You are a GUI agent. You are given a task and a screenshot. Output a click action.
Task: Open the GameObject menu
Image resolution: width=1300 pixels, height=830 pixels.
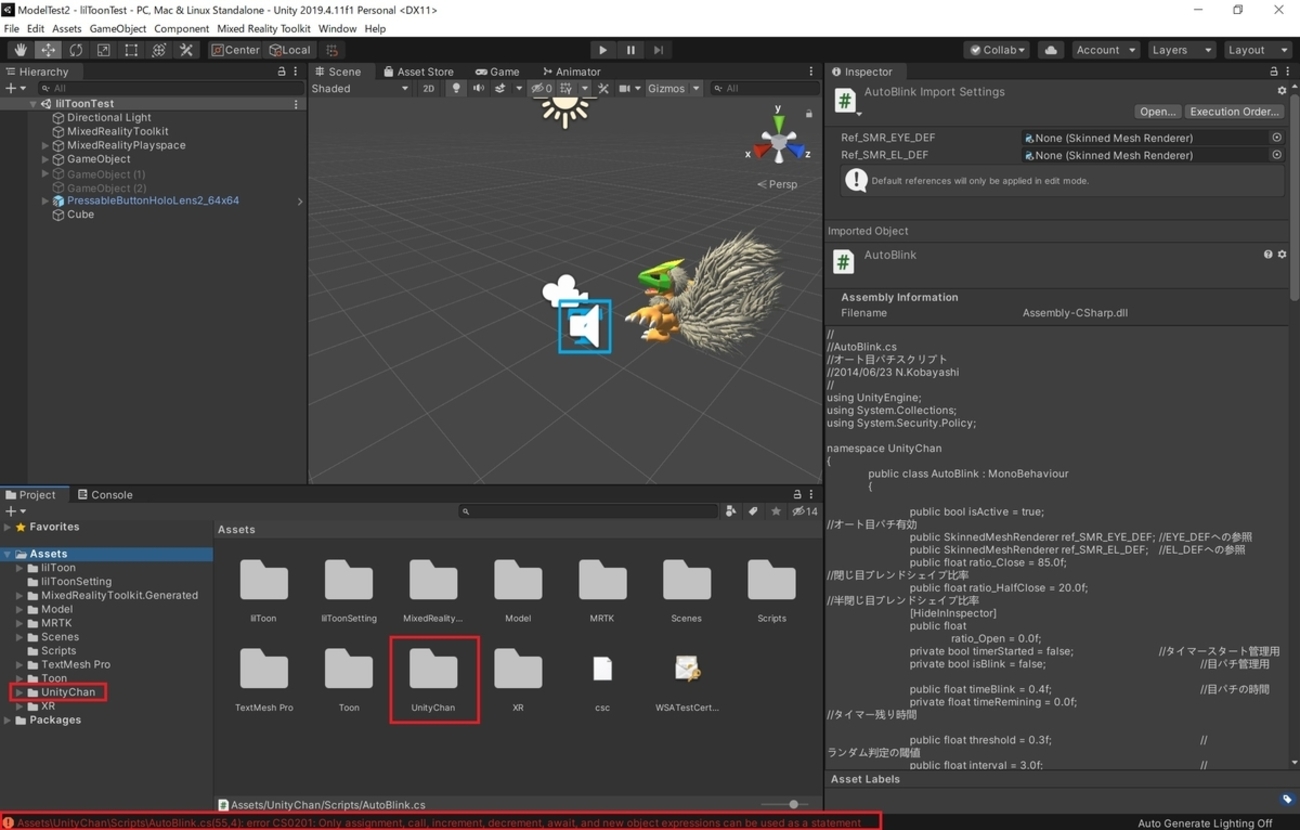point(117,28)
